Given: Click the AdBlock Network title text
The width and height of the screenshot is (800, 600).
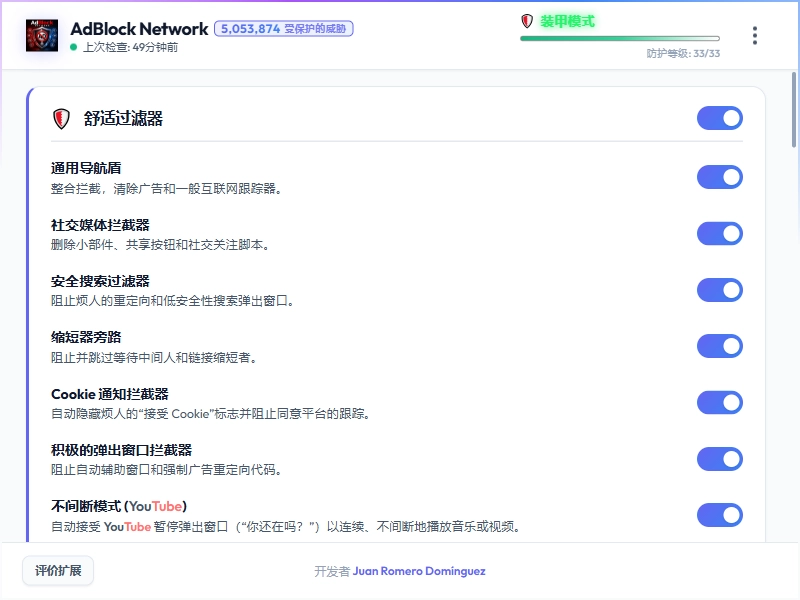Looking at the screenshot, I should click(x=139, y=29).
